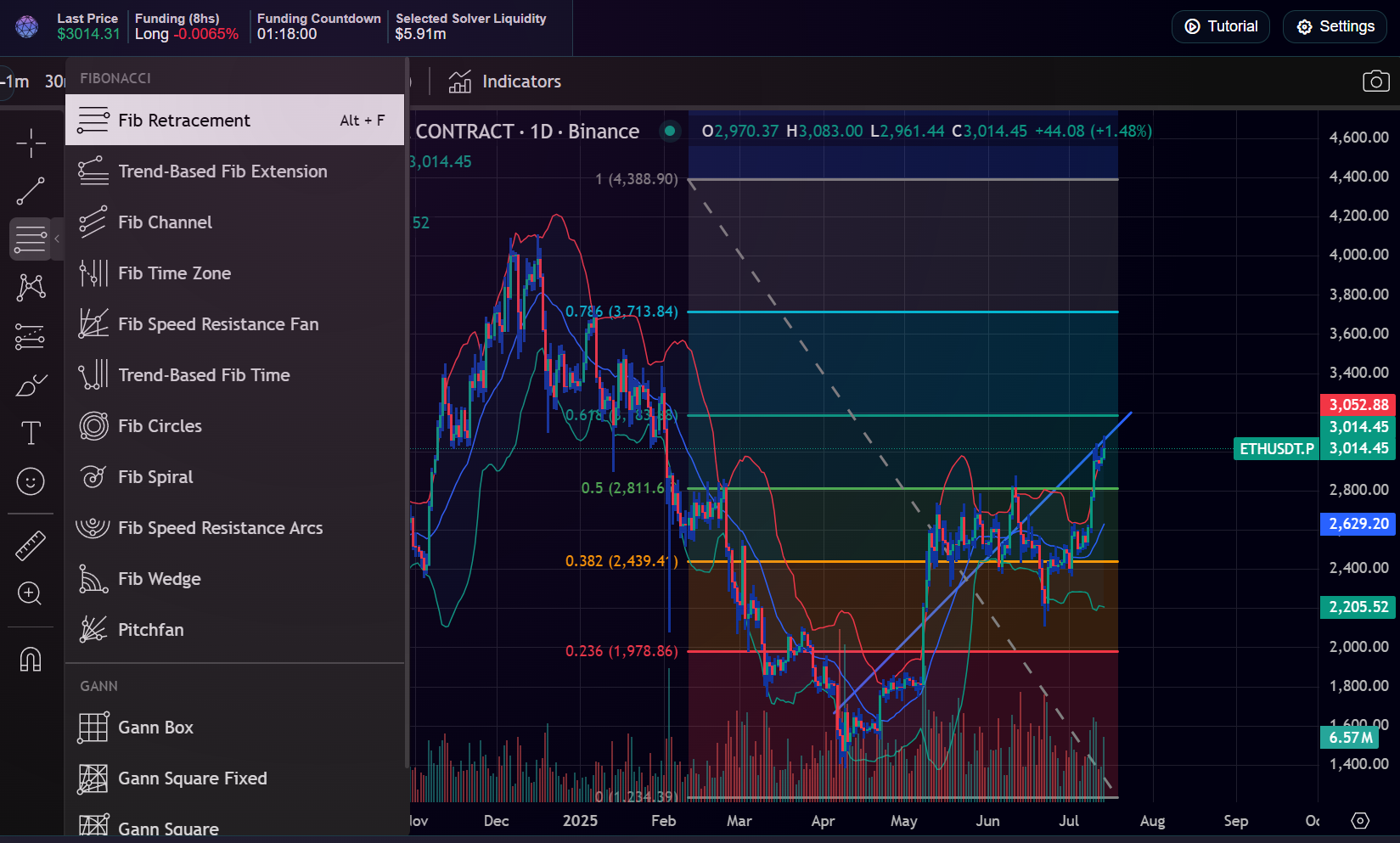Open the XABCD pattern tools
The width and height of the screenshot is (1400, 843).
coord(31,287)
